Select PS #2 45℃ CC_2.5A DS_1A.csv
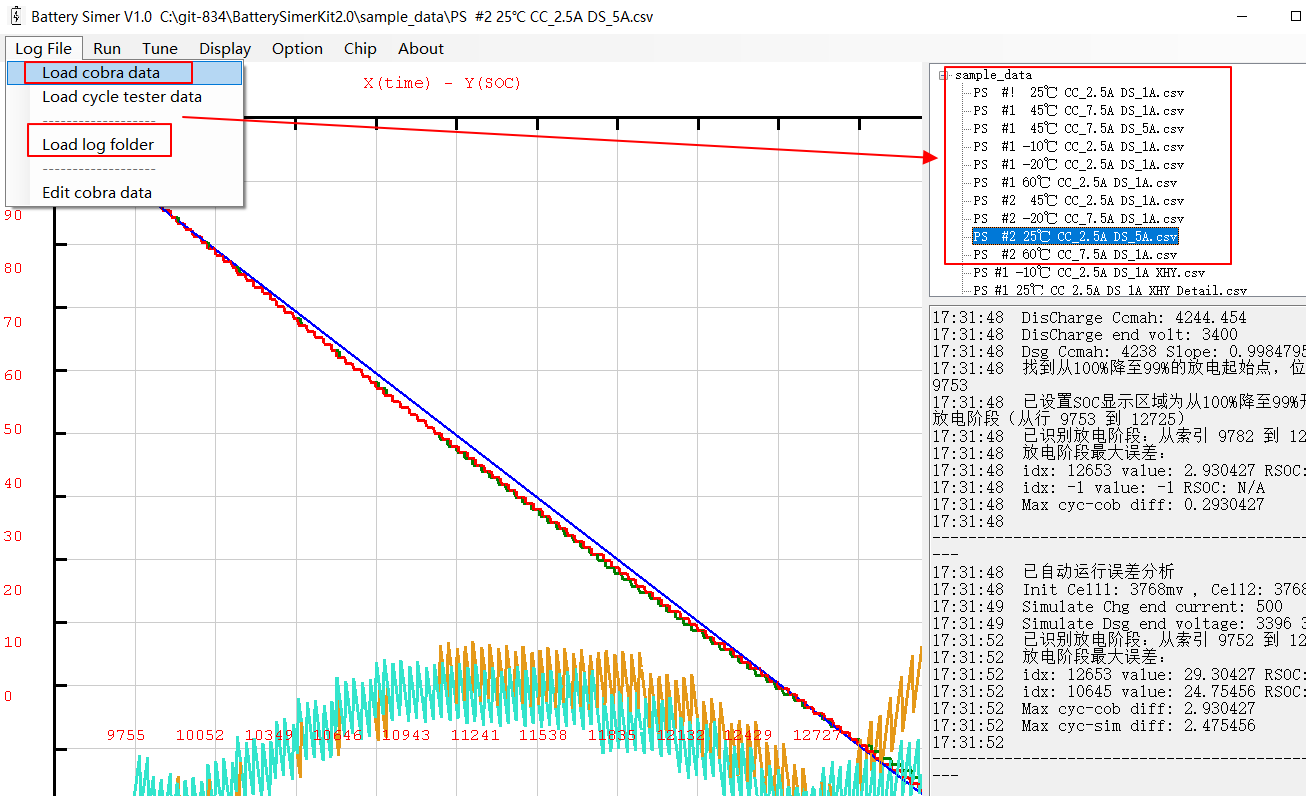This screenshot has width=1306, height=796. (1078, 201)
